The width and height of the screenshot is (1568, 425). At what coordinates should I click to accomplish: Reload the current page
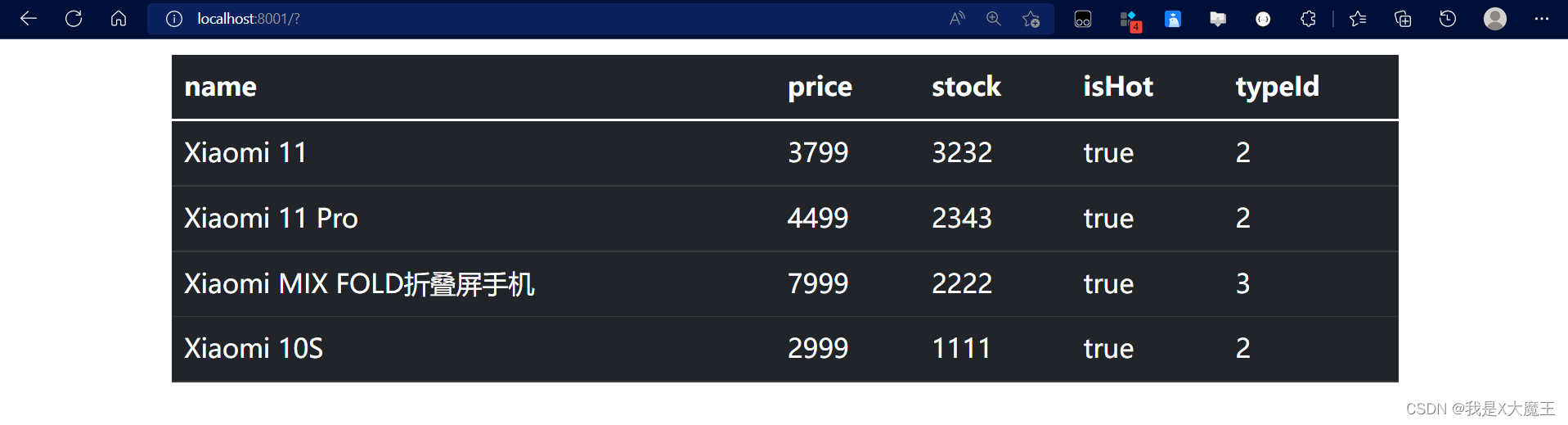[x=74, y=18]
